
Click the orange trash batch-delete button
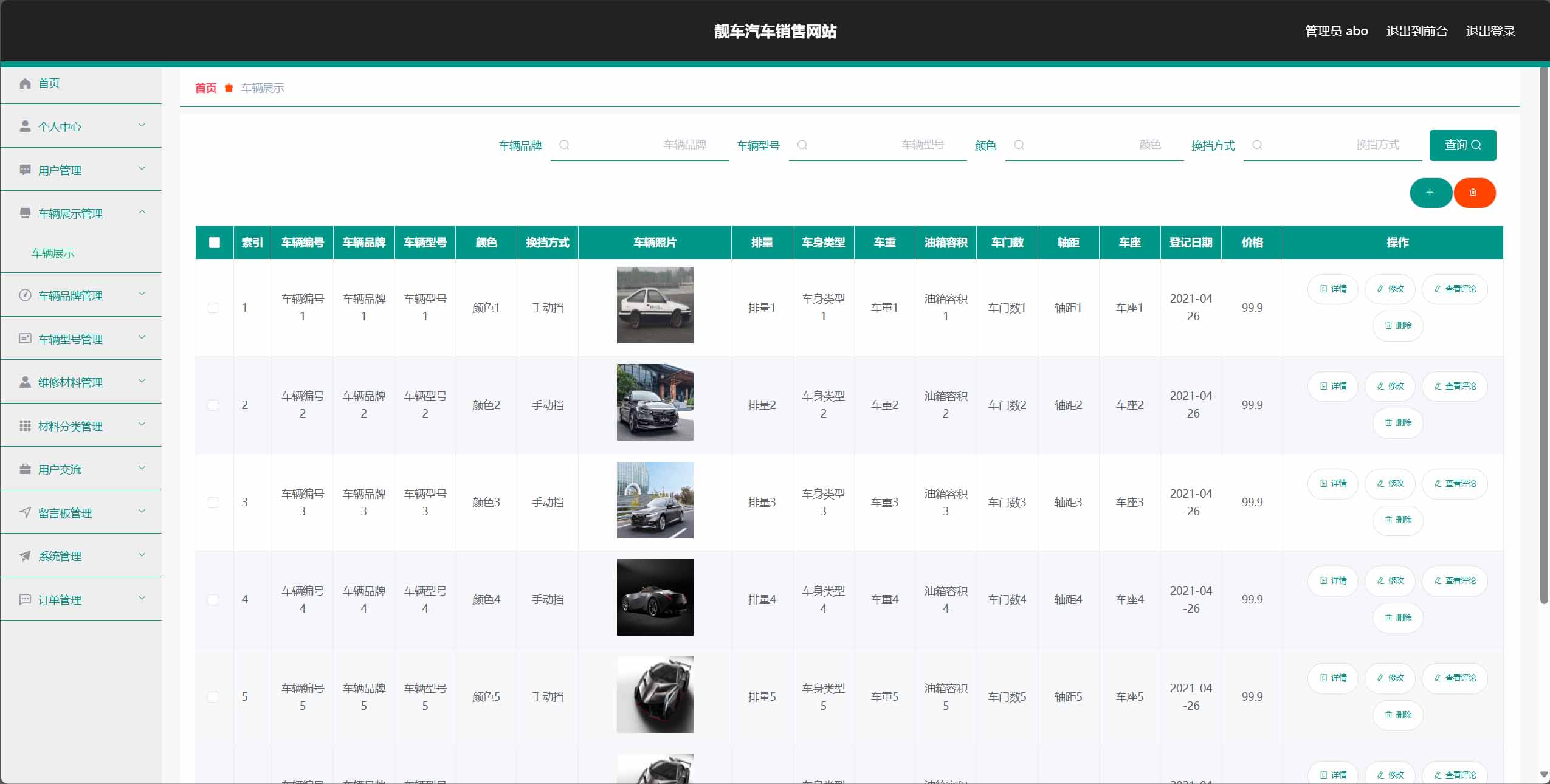click(1475, 193)
